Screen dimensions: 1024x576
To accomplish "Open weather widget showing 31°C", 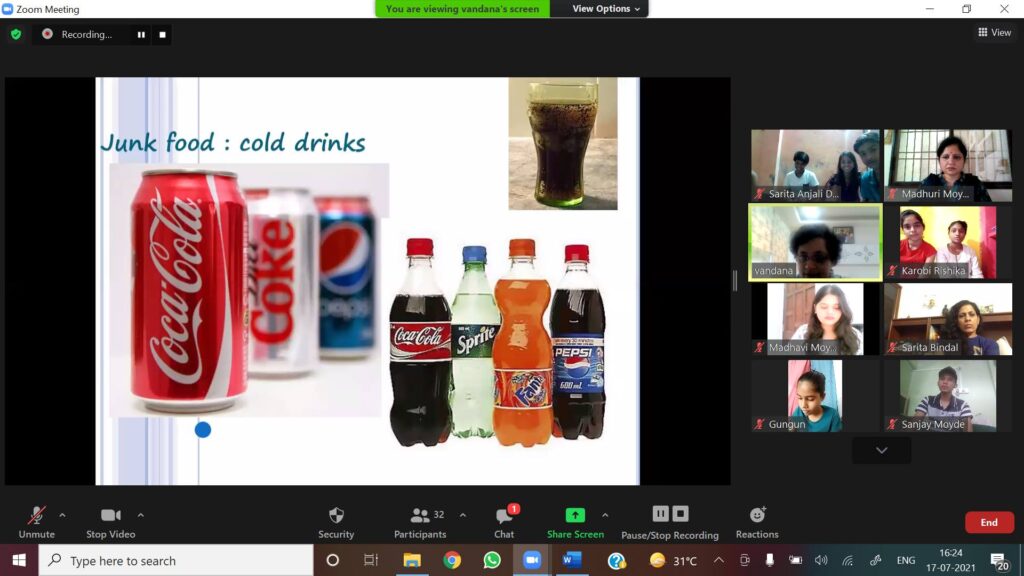I will 673,560.
